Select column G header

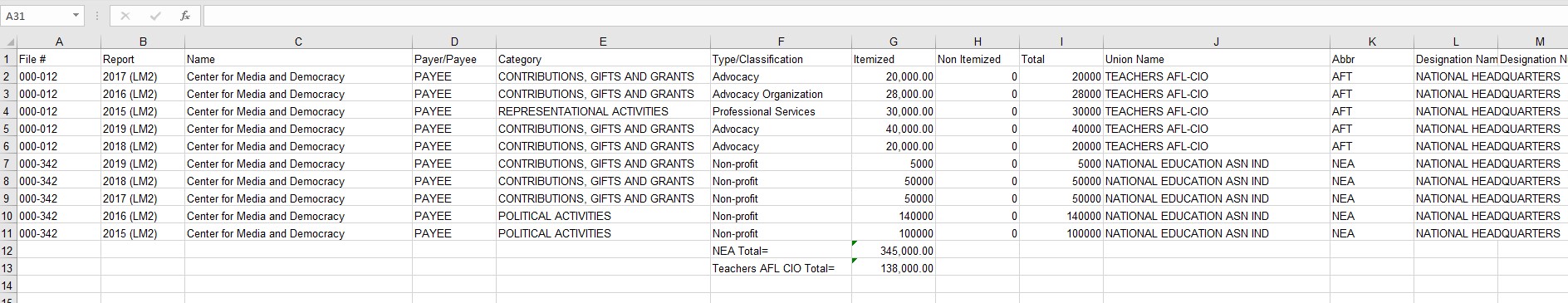click(894, 42)
